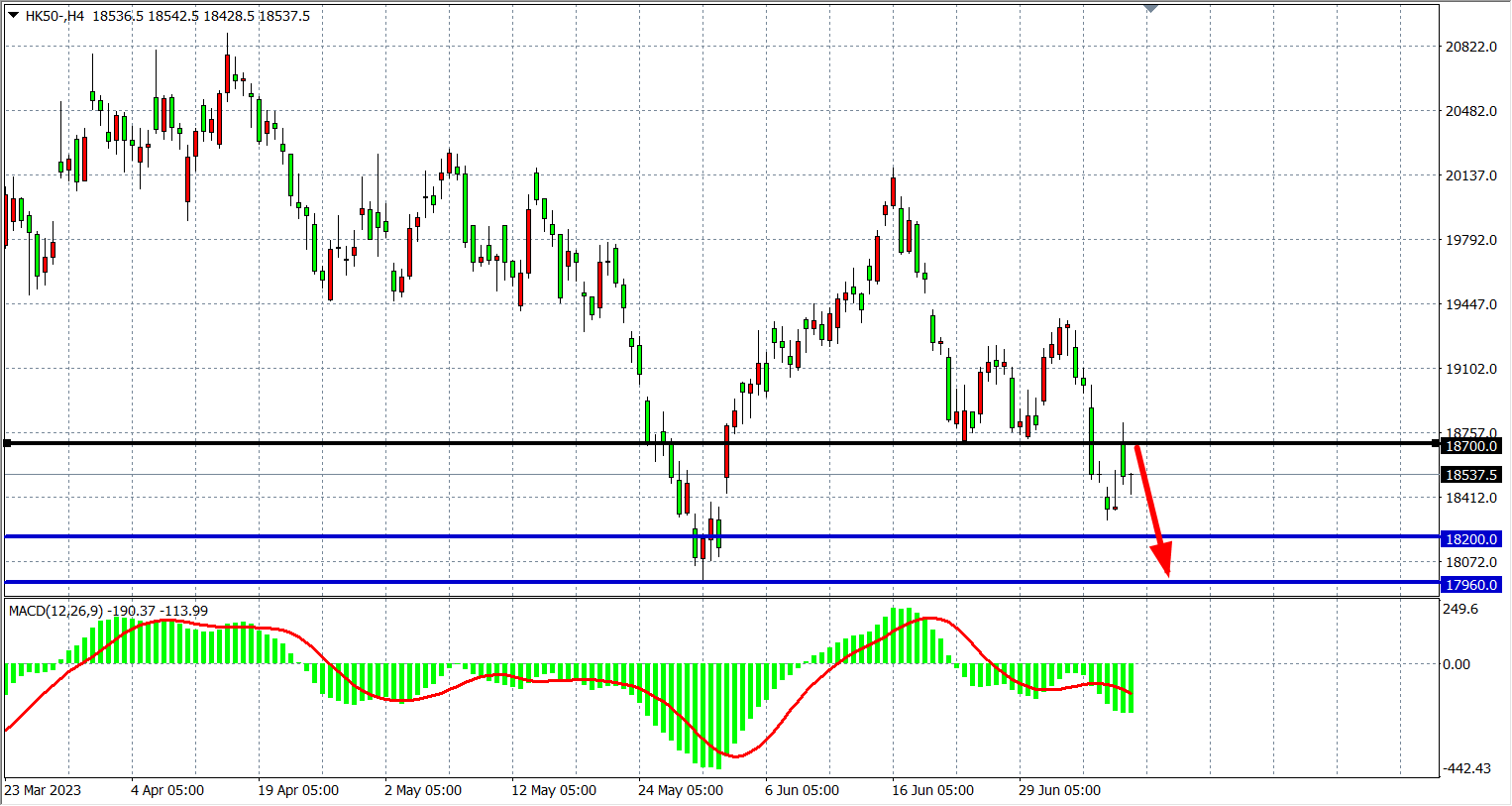
Task: Click the square handle at black line's left end
Action: click(8, 443)
